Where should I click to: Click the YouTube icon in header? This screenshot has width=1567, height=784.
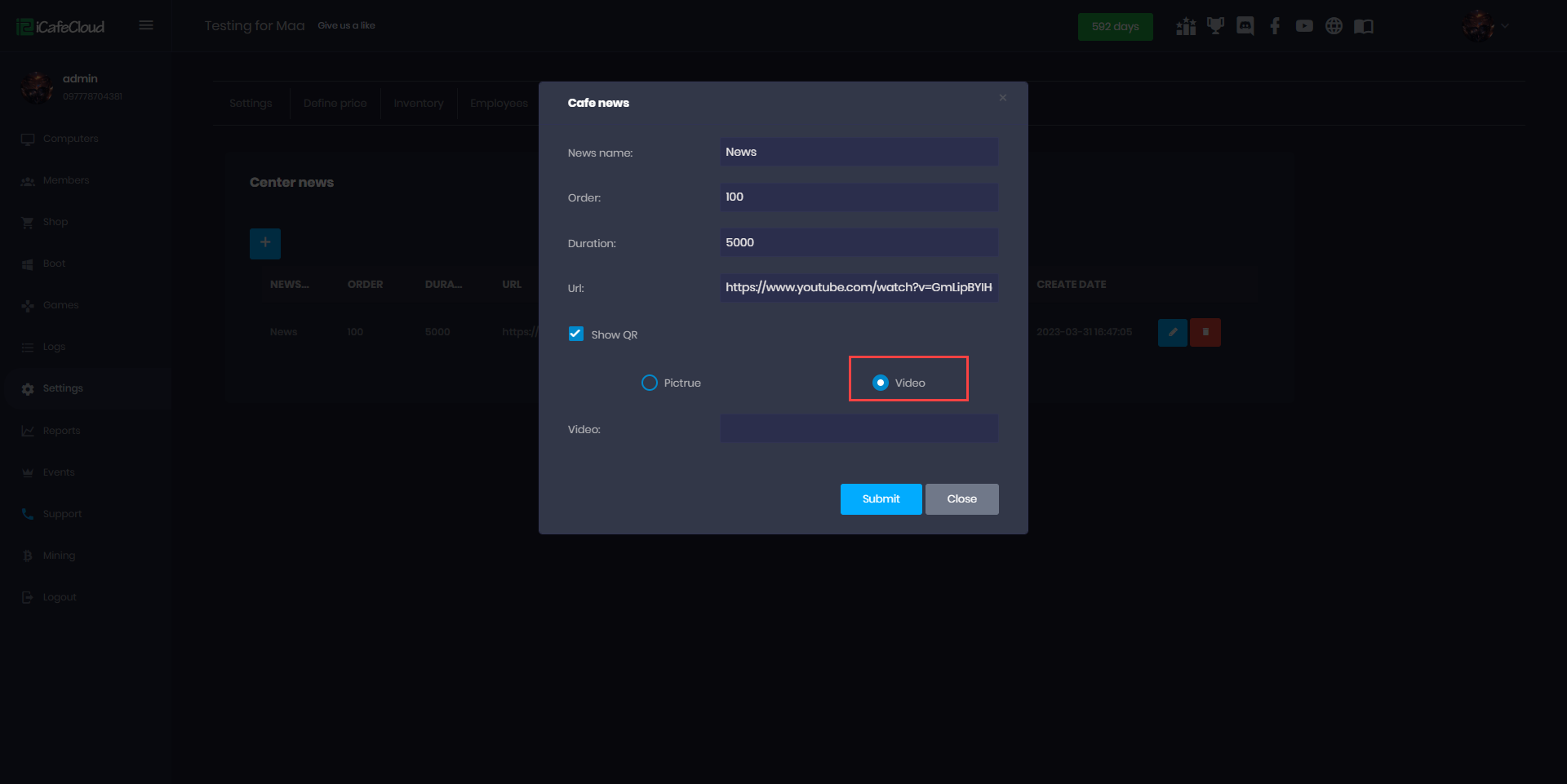[1304, 26]
